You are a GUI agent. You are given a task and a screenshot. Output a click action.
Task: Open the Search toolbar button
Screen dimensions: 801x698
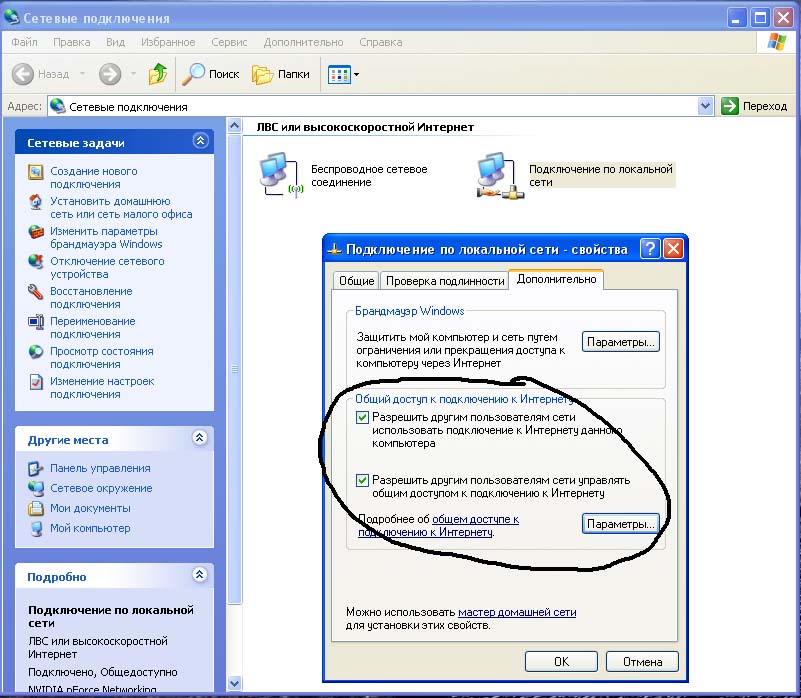point(211,74)
